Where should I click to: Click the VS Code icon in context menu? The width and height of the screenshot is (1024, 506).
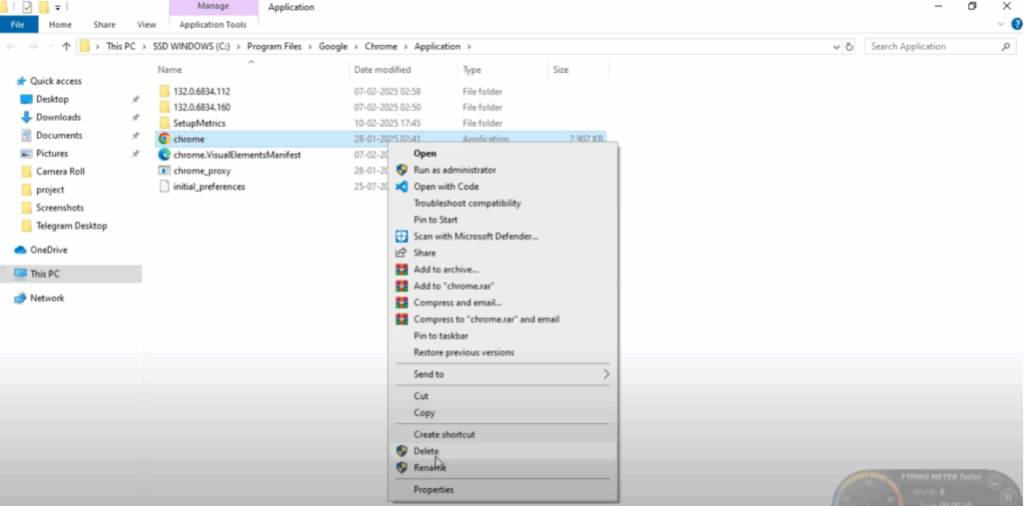click(x=402, y=186)
